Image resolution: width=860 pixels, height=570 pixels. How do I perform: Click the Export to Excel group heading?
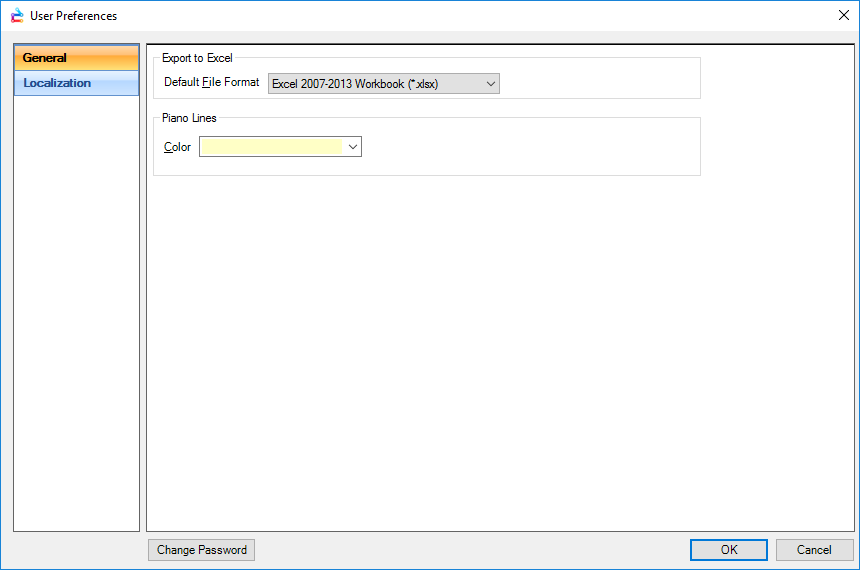[197, 58]
